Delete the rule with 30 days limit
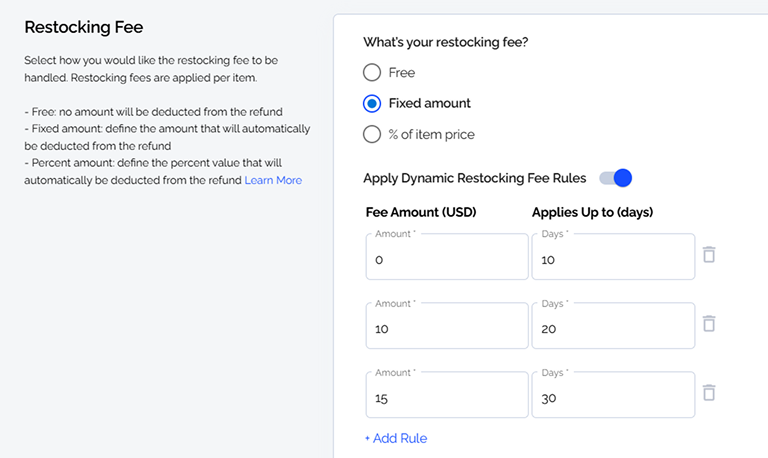The height and width of the screenshot is (458, 768). pos(709,393)
